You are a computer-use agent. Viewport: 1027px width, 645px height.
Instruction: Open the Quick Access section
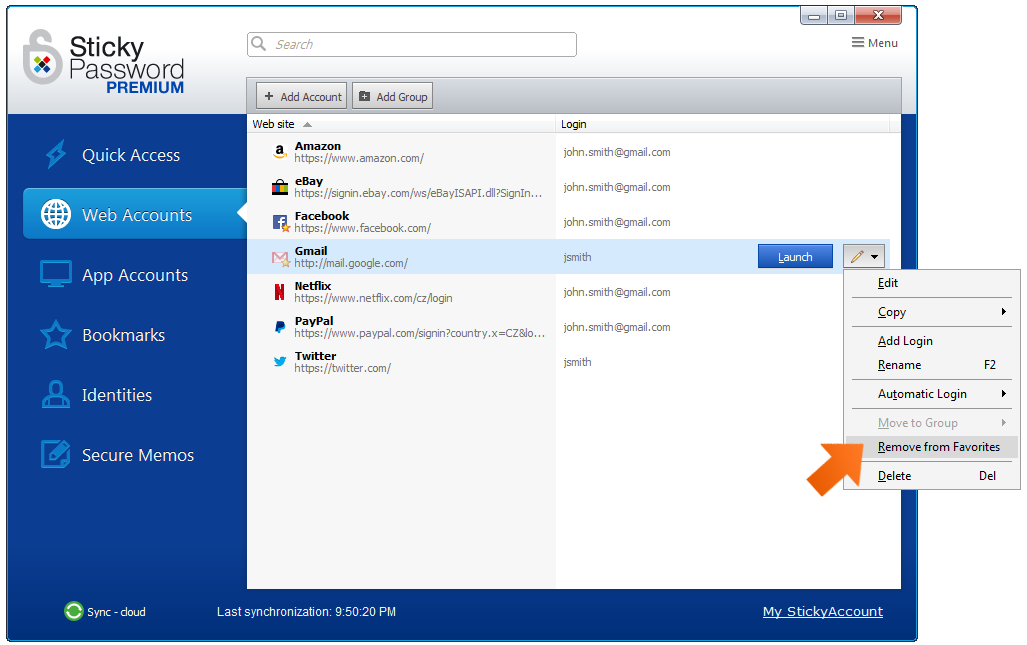131,155
